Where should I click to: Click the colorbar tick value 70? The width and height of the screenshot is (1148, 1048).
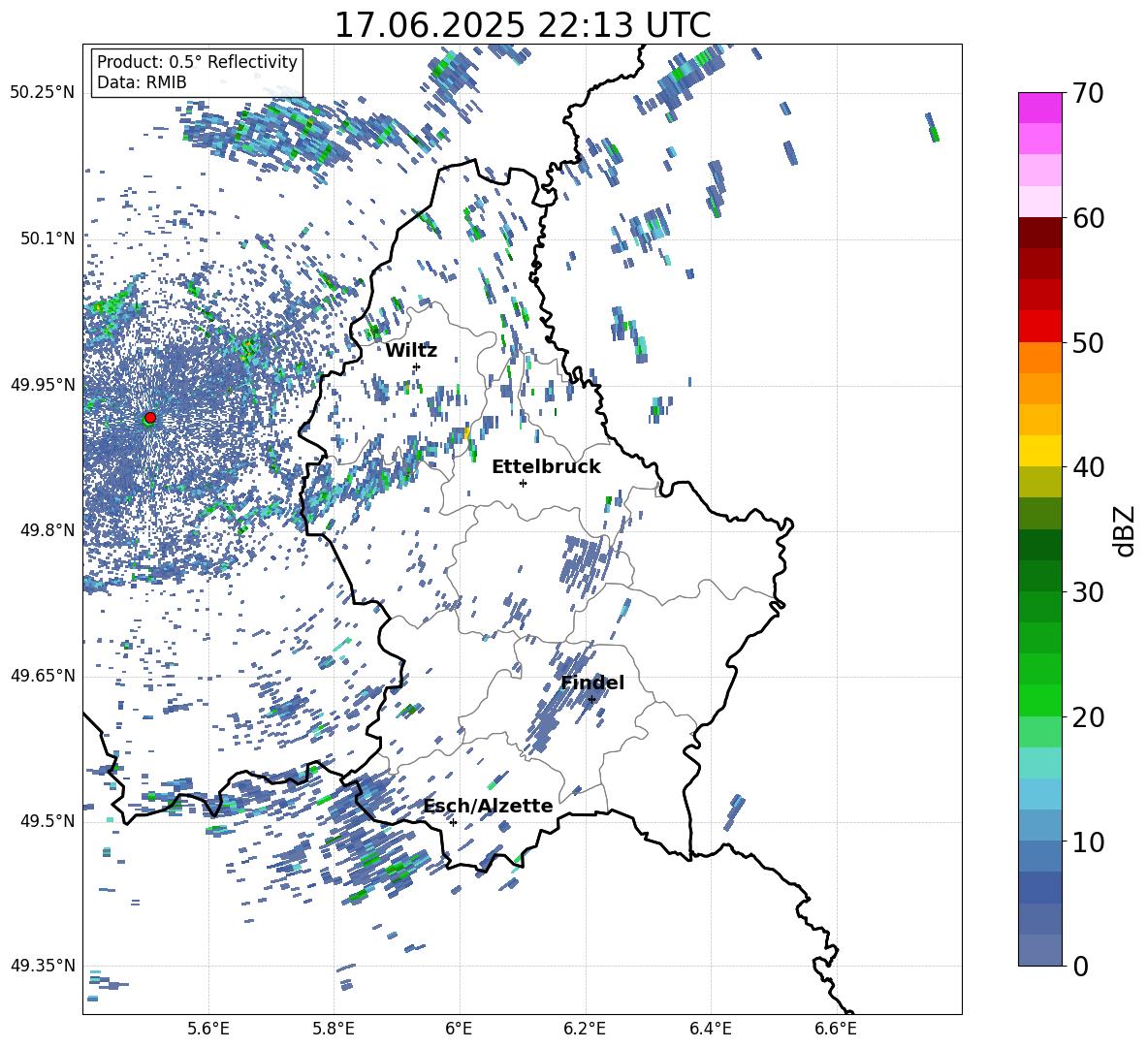[x=1088, y=94]
